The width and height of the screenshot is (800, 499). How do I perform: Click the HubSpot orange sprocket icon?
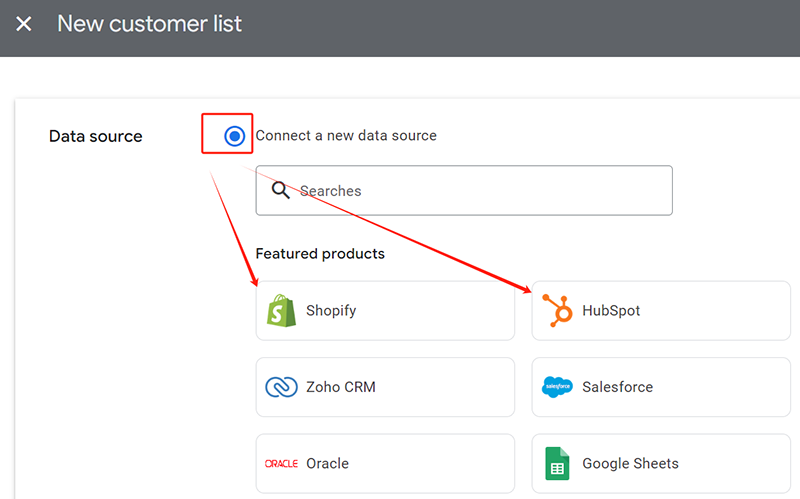click(x=558, y=311)
